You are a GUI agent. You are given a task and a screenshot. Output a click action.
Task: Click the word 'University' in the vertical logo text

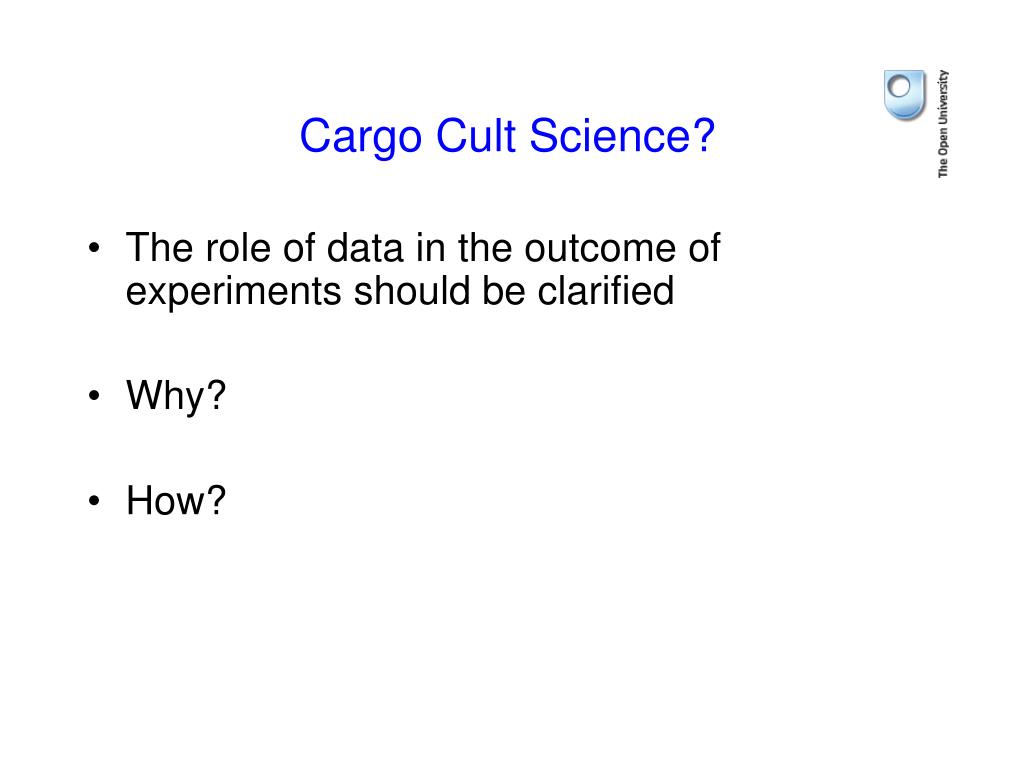click(x=943, y=96)
